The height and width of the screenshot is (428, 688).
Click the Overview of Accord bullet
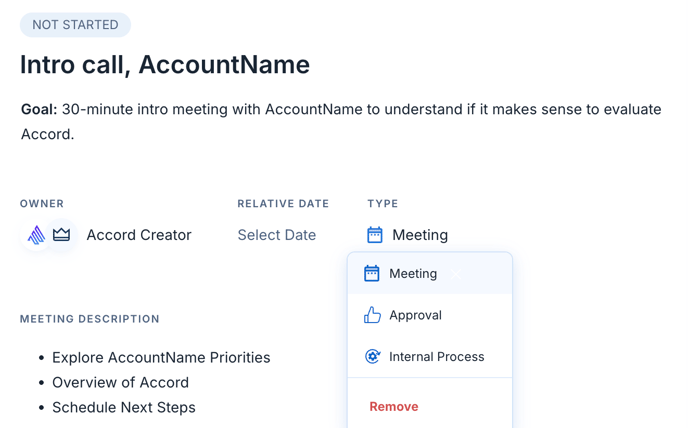click(x=120, y=382)
